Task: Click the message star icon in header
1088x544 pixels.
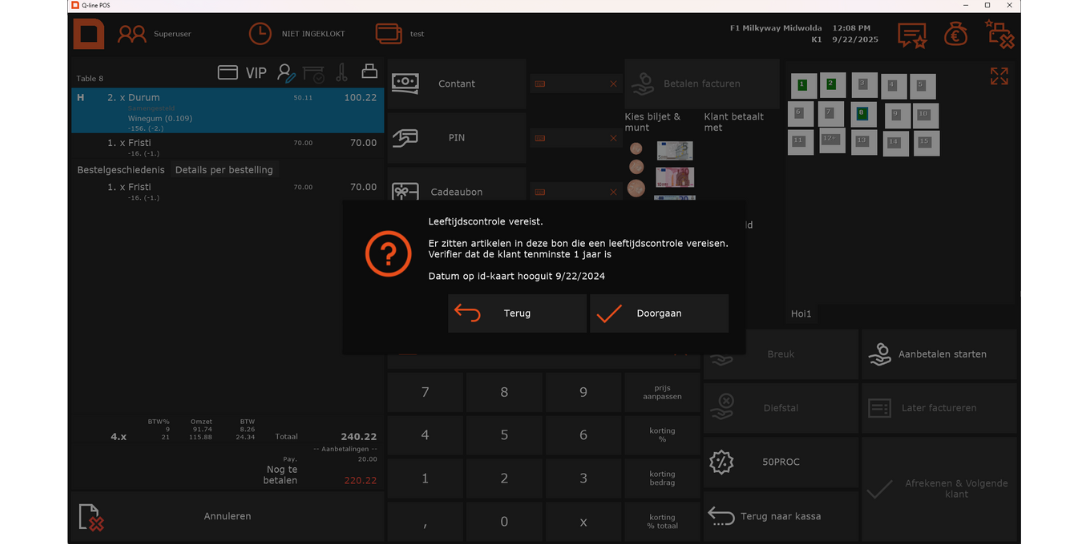Action: (911, 35)
